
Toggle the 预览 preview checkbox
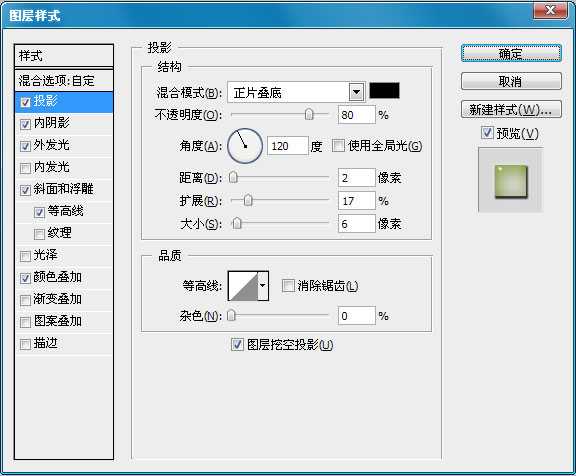487,133
